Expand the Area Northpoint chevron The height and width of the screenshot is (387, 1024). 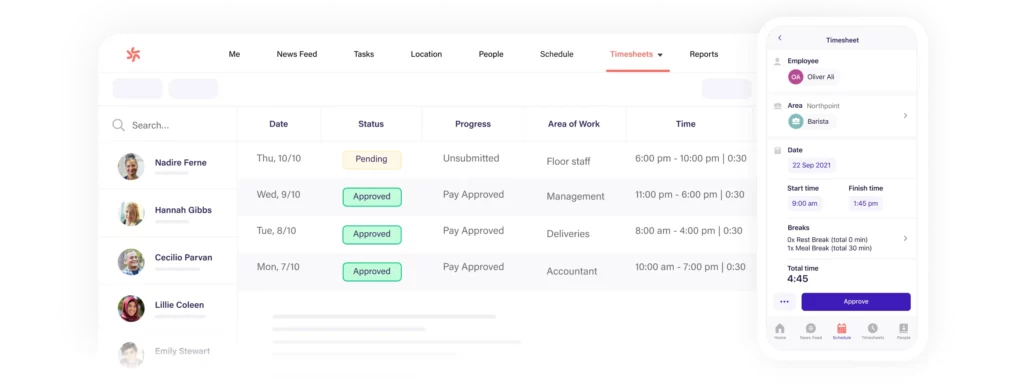[905, 116]
